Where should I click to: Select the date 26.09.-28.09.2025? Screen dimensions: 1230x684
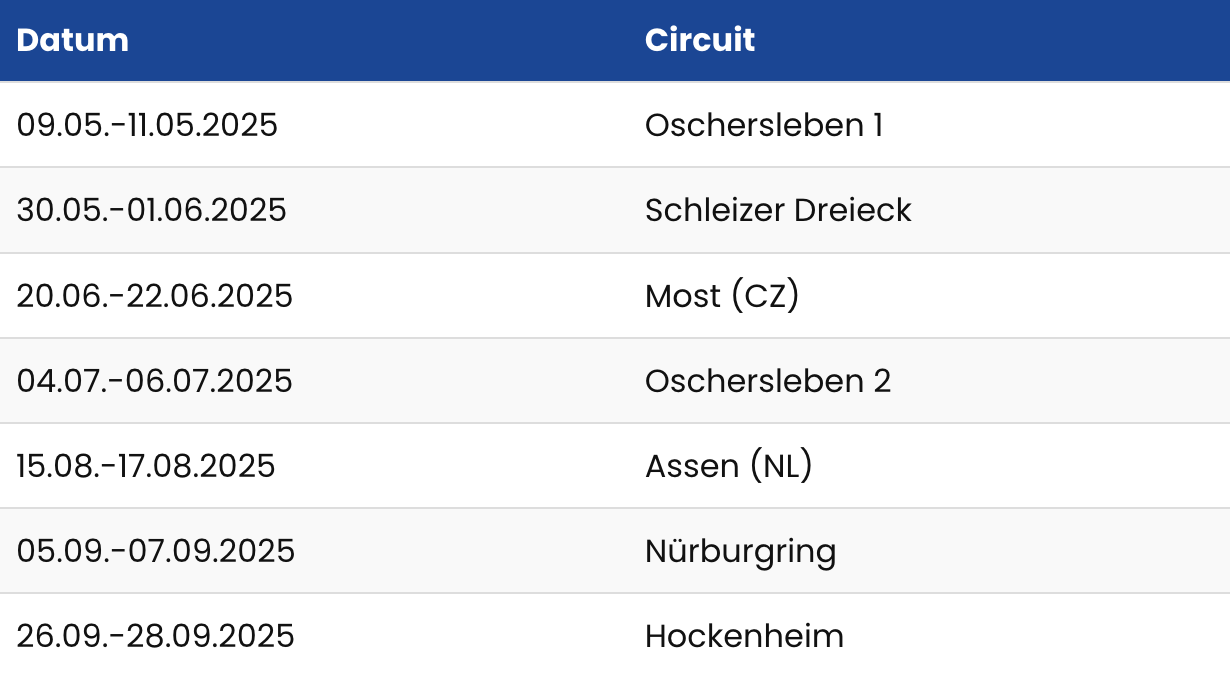click(x=155, y=636)
